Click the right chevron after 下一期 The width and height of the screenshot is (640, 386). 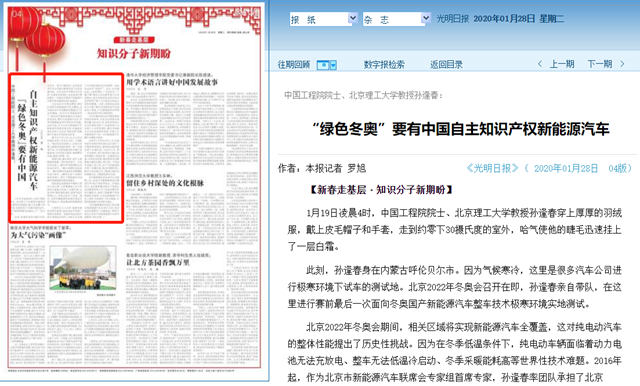click(x=622, y=64)
